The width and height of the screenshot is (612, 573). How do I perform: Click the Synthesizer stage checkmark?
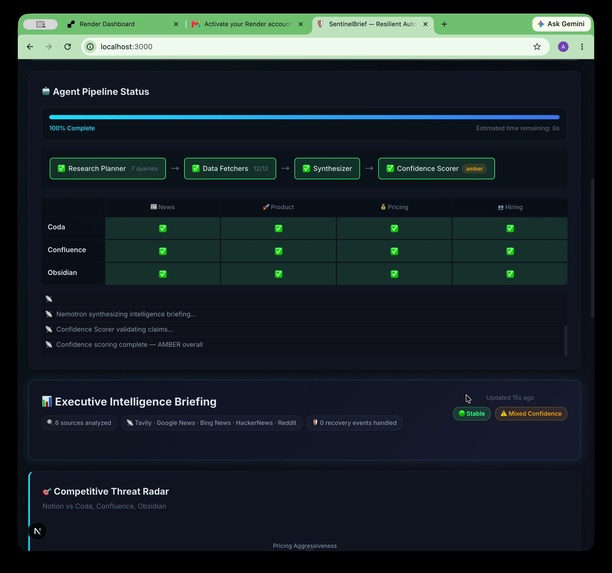click(x=306, y=168)
